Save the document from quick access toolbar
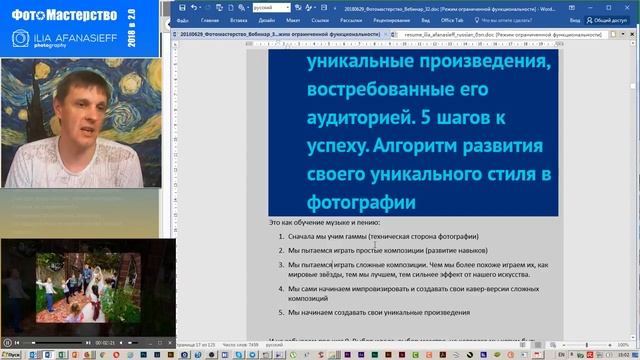This screenshot has height=360, width=640. click(182, 8)
